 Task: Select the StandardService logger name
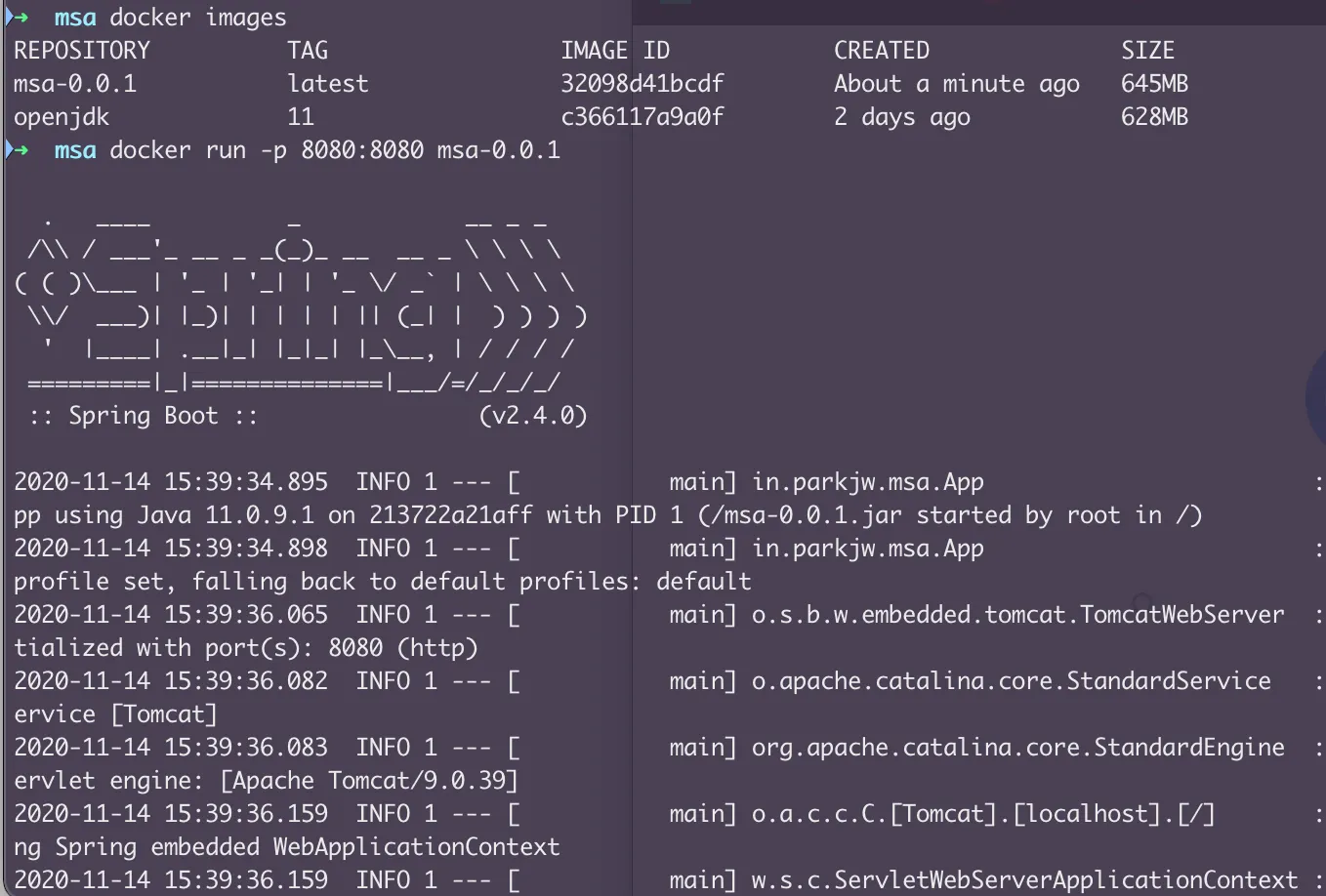1012,681
